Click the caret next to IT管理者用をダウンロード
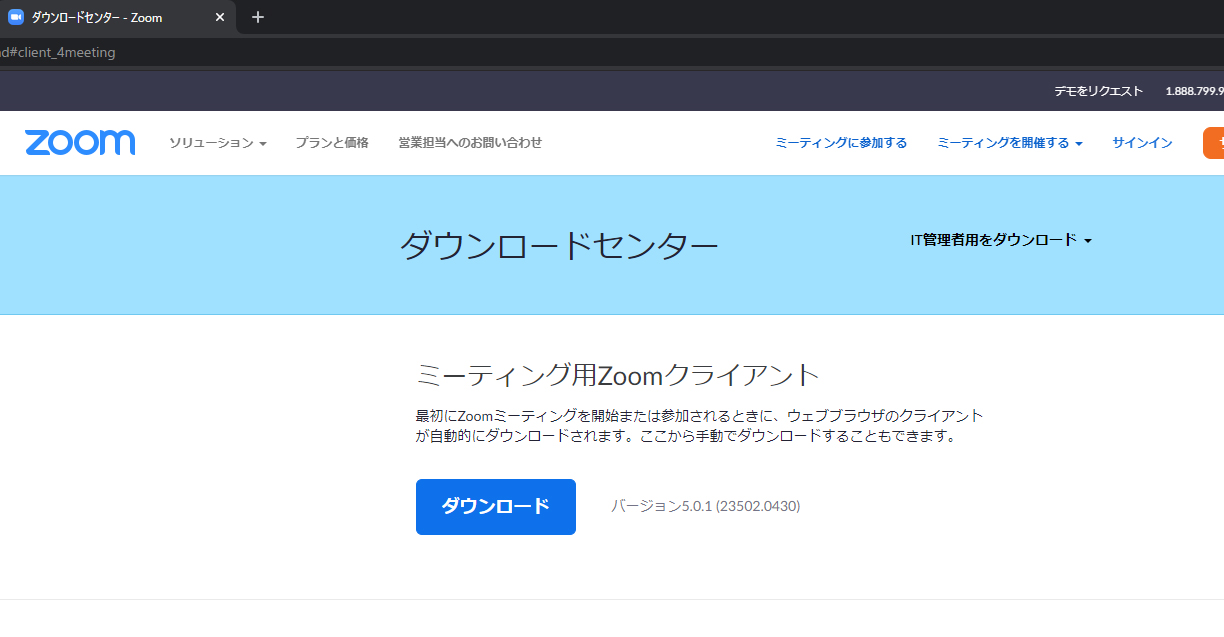1224x637 pixels. pos(1090,240)
